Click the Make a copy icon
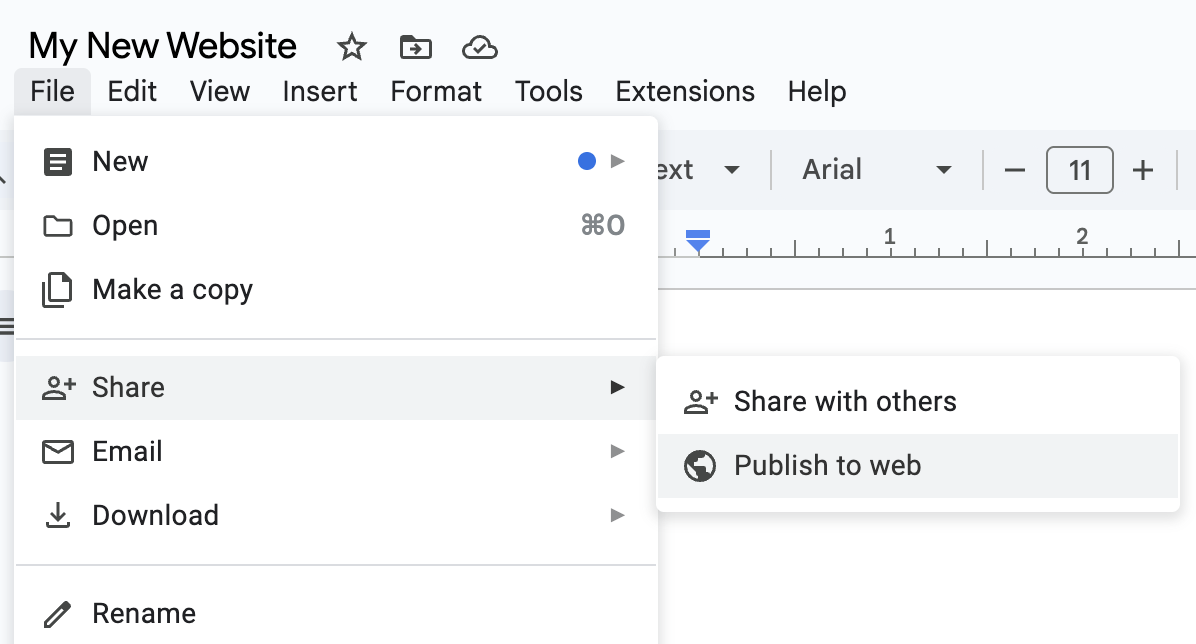 point(58,289)
